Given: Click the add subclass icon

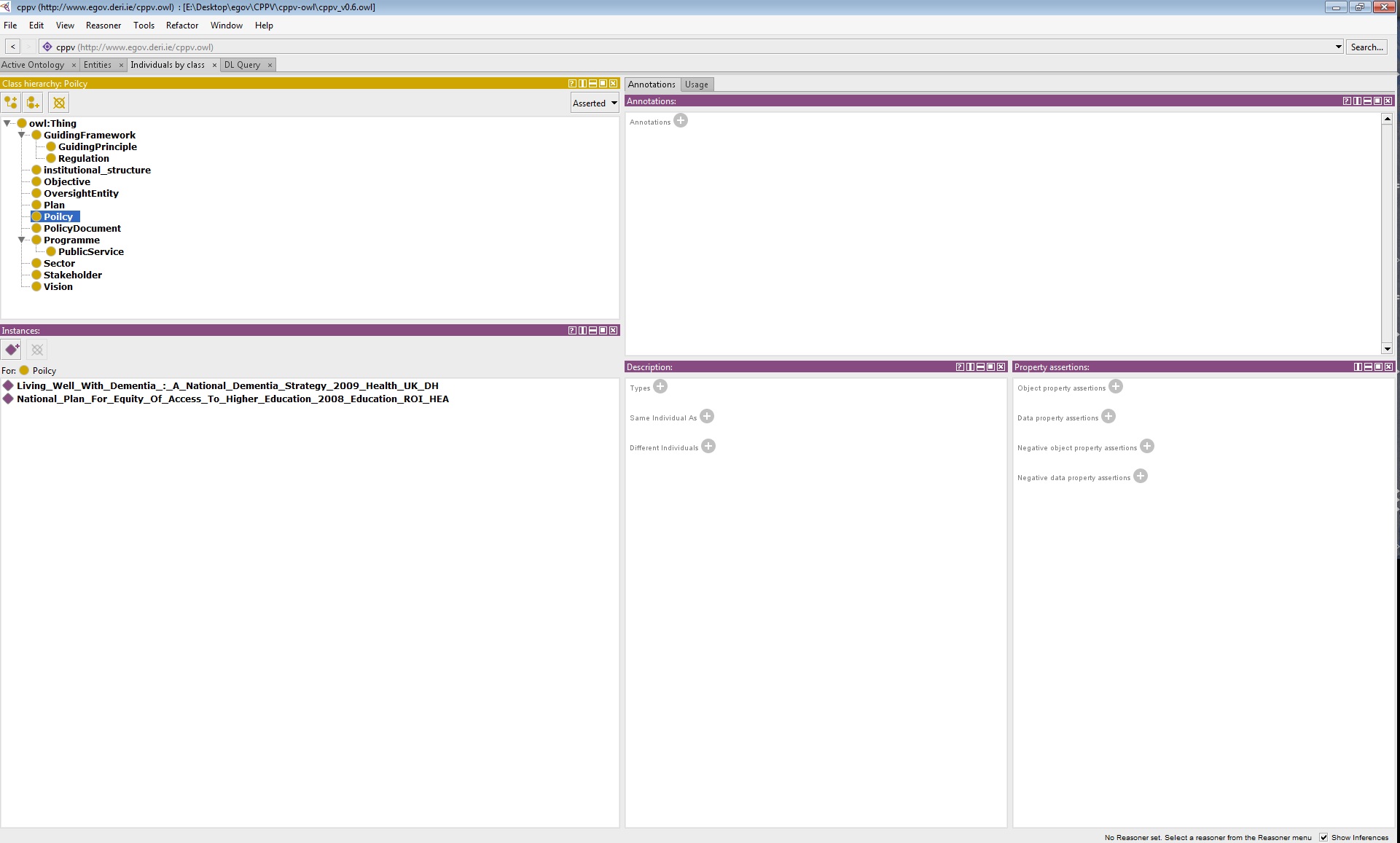Looking at the screenshot, I should point(11,103).
